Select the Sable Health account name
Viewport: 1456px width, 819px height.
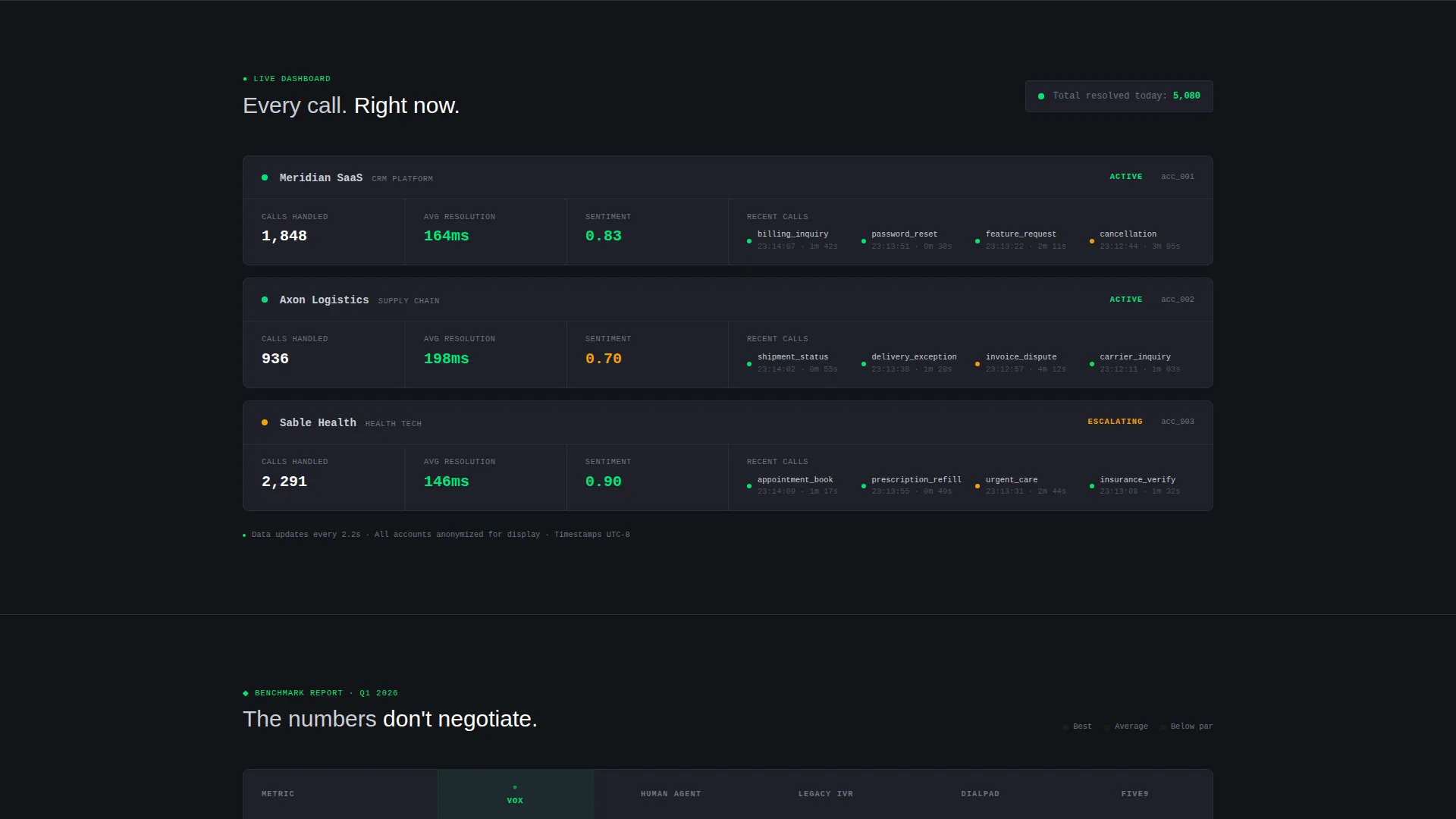[x=318, y=423]
